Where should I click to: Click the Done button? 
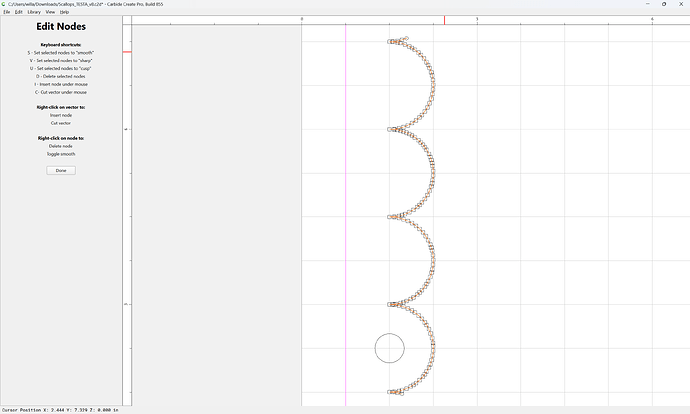pyautogui.click(x=61, y=170)
